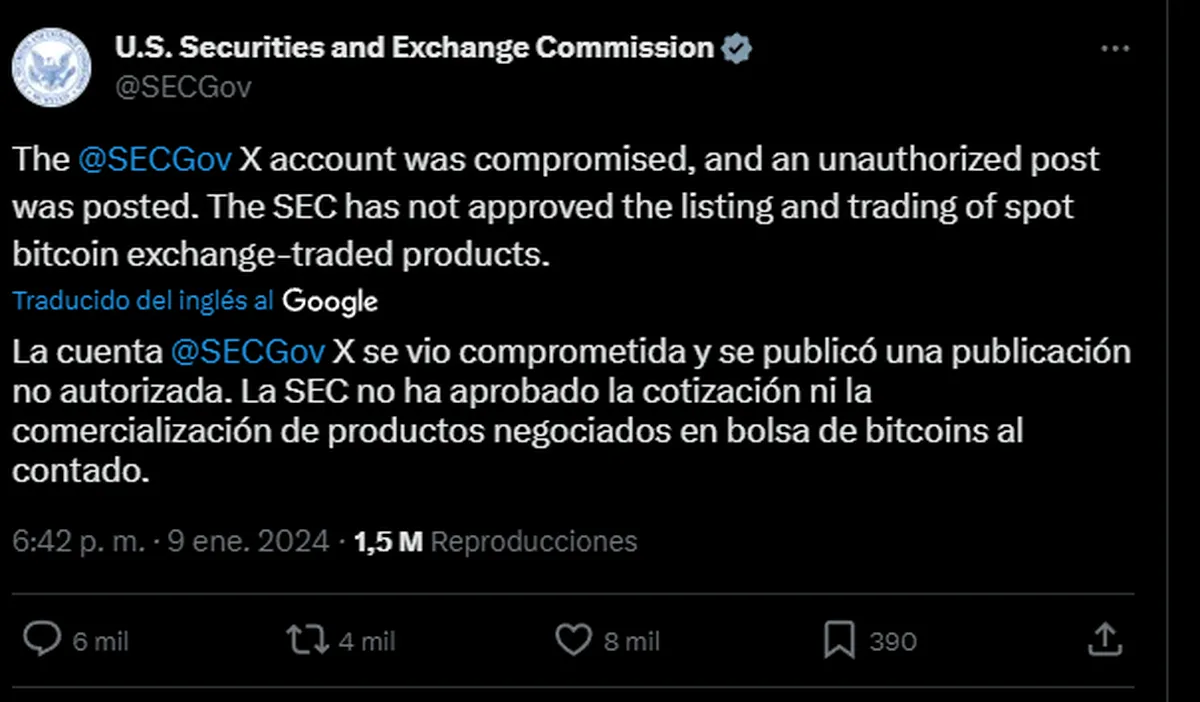This screenshot has width=1200, height=702.
Task: Click the 6 mil replies count
Action: click(100, 641)
